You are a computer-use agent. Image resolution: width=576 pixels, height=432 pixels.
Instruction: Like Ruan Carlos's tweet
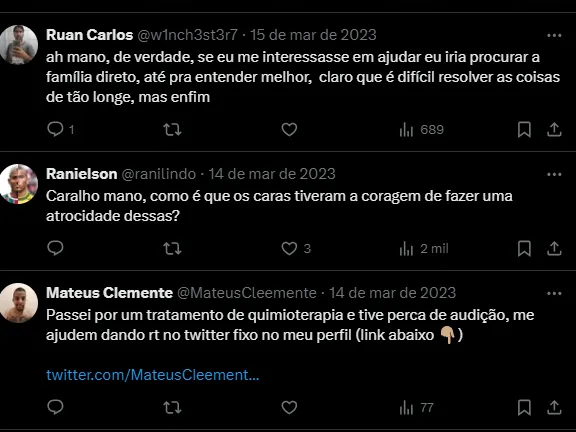(x=289, y=129)
